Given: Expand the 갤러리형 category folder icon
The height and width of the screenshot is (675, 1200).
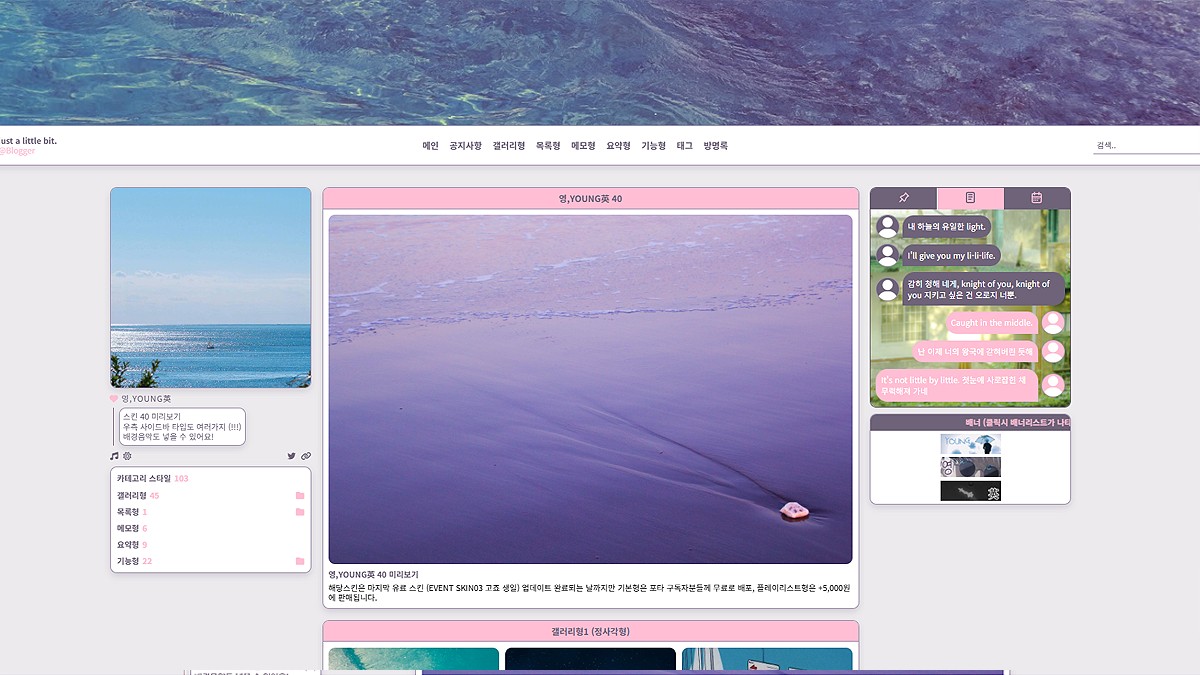Looking at the screenshot, I should (300, 496).
